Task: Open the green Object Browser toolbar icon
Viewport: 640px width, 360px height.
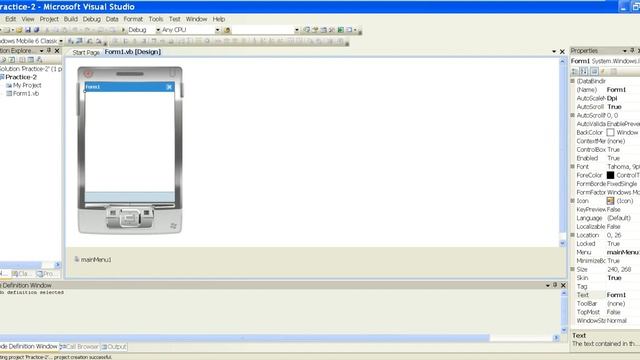Action: tap(340, 30)
